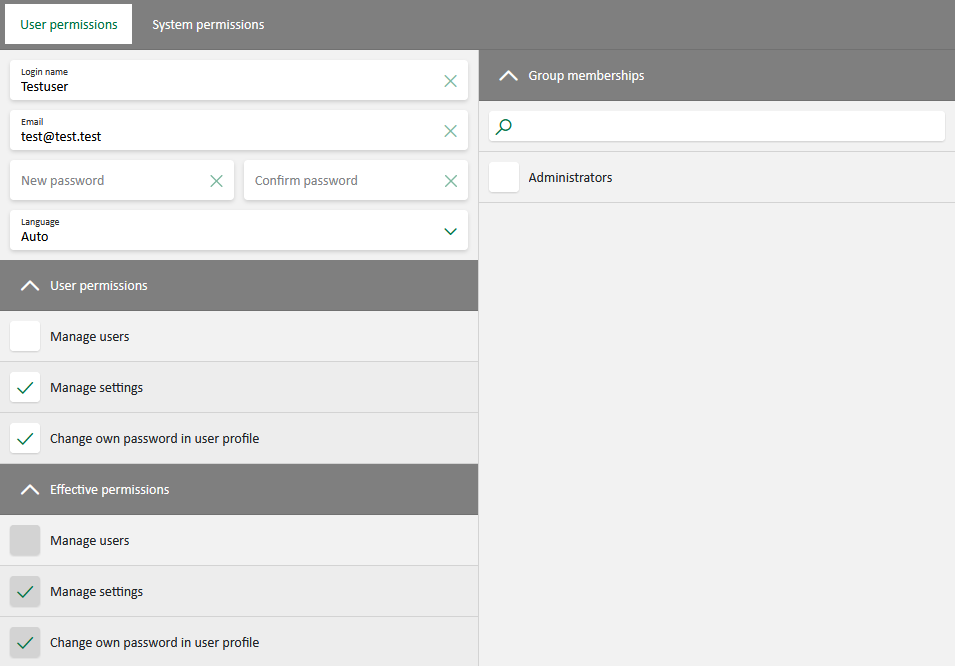
Task: Uncheck Change own password in user profile
Action: point(25,439)
